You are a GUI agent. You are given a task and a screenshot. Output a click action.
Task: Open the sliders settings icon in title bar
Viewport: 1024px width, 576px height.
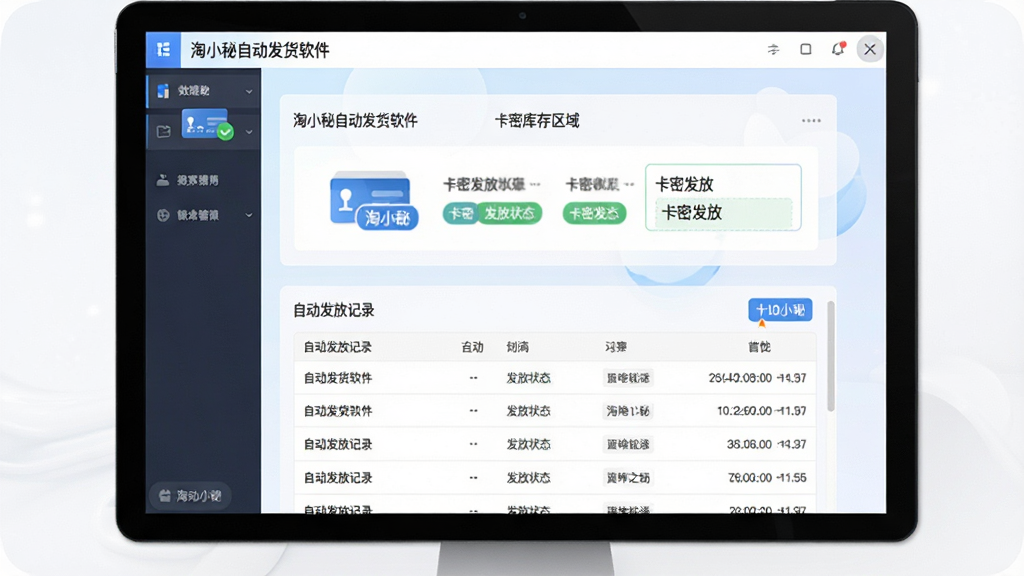(773, 50)
